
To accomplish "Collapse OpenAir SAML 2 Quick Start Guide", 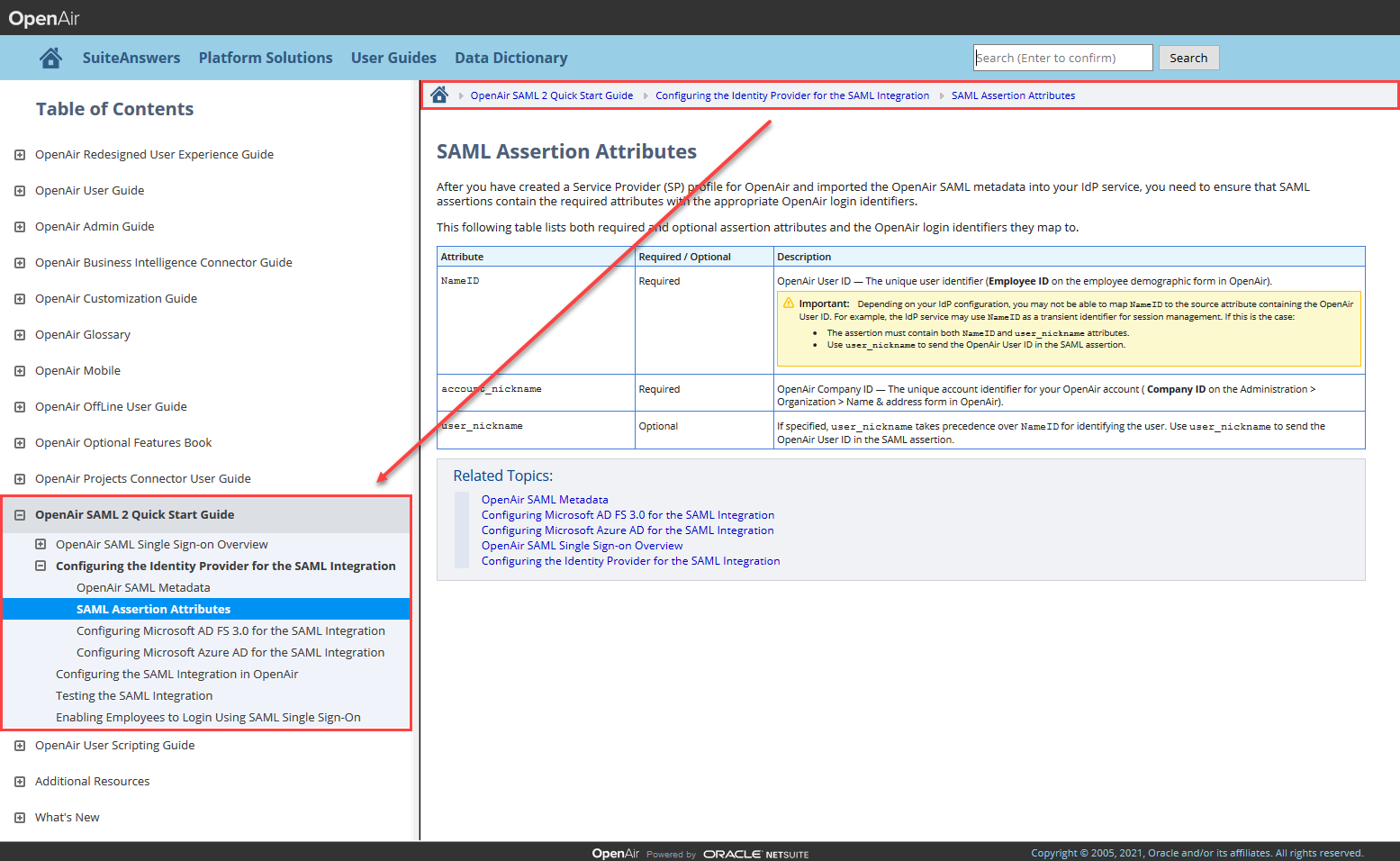I will 20,515.
